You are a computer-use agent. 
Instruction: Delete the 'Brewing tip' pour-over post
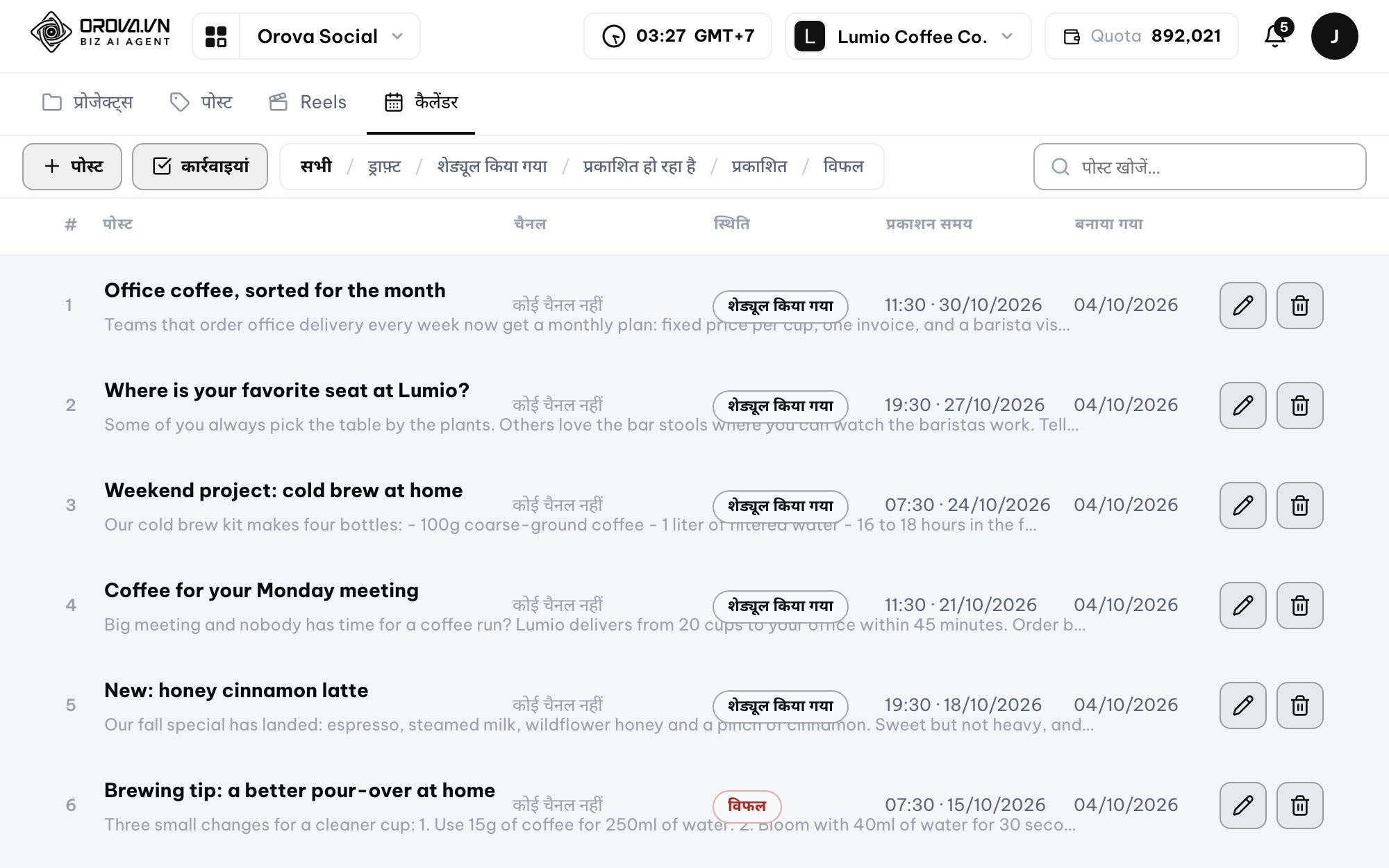1300,806
